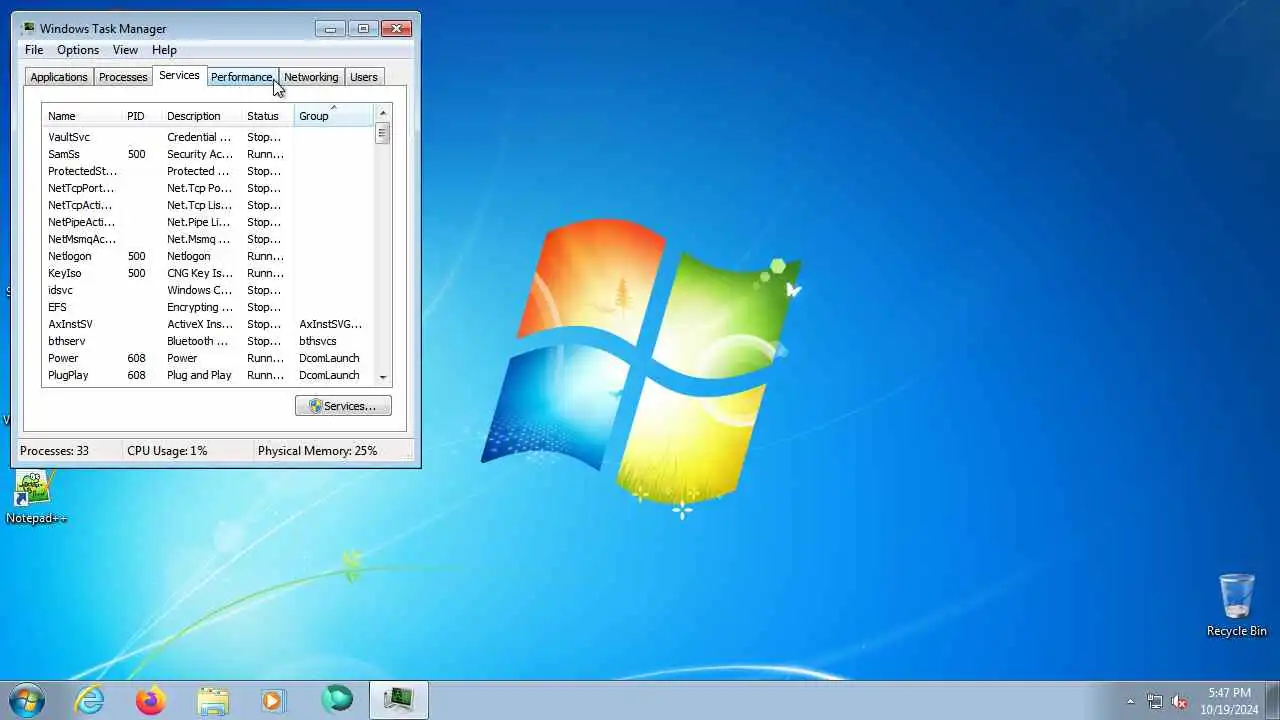Select the idsvc service row
This screenshot has width=1280, height=720.
coord(207,290)
